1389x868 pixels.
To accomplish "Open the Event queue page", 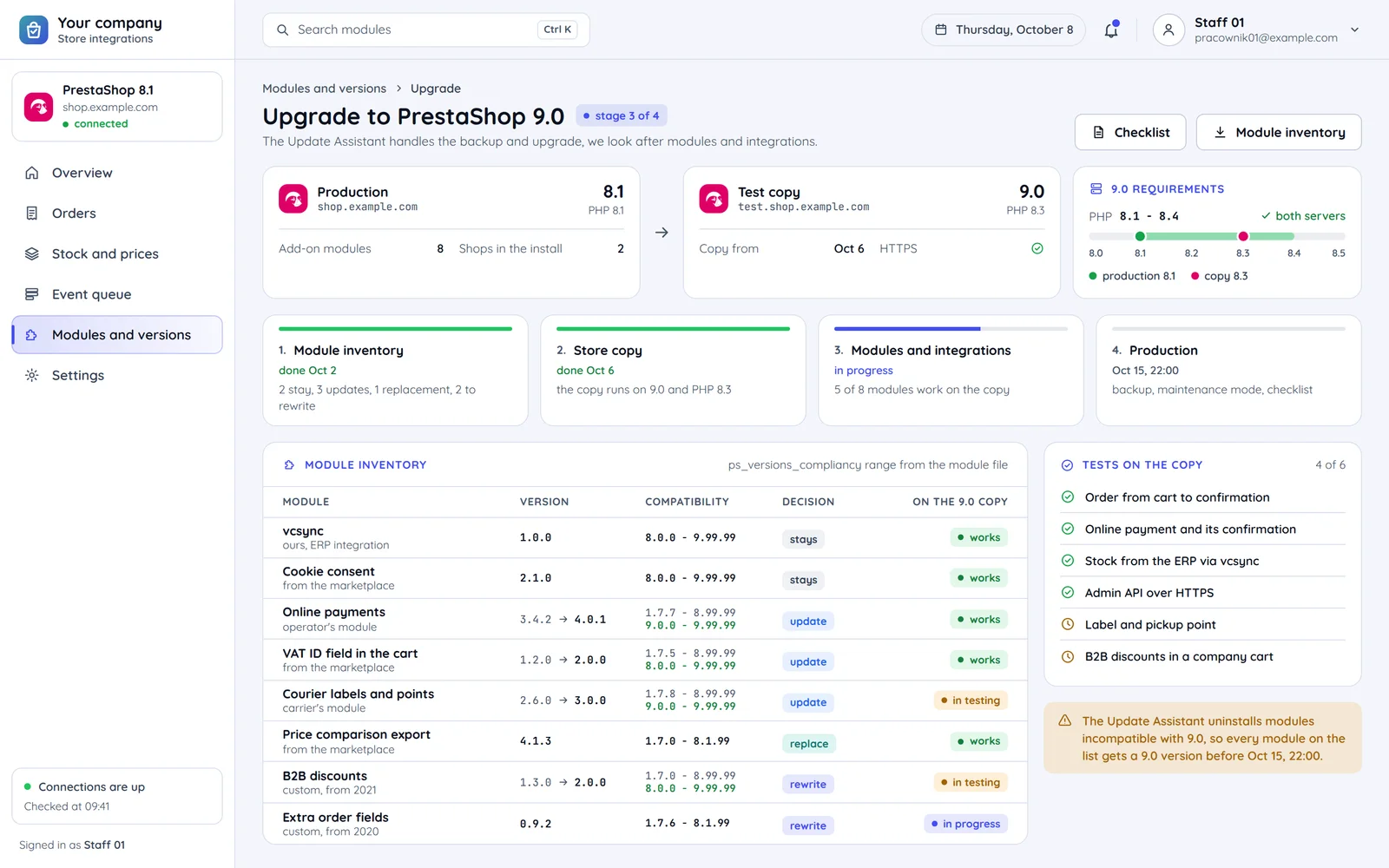I will (117, 294).
